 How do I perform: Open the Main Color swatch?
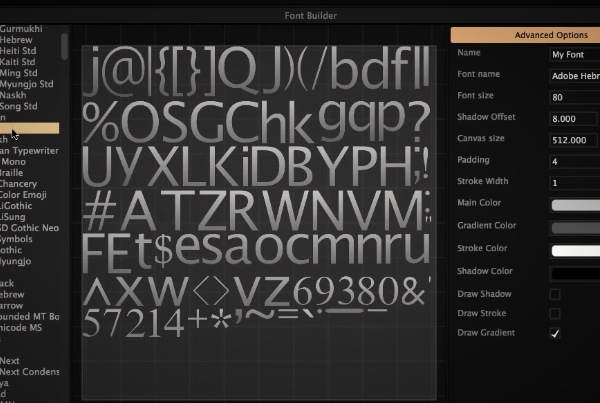click(x=576, y=205)
